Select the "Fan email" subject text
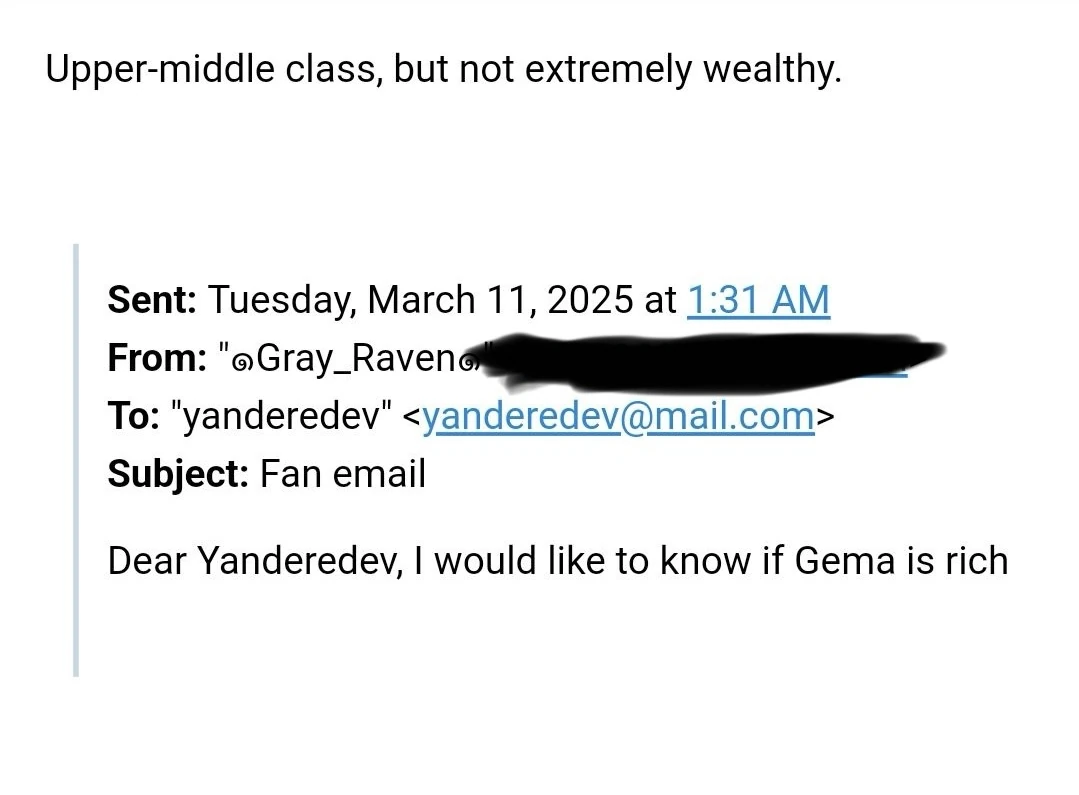Viewport: 1079px width, 795px height. pos(343,473)
